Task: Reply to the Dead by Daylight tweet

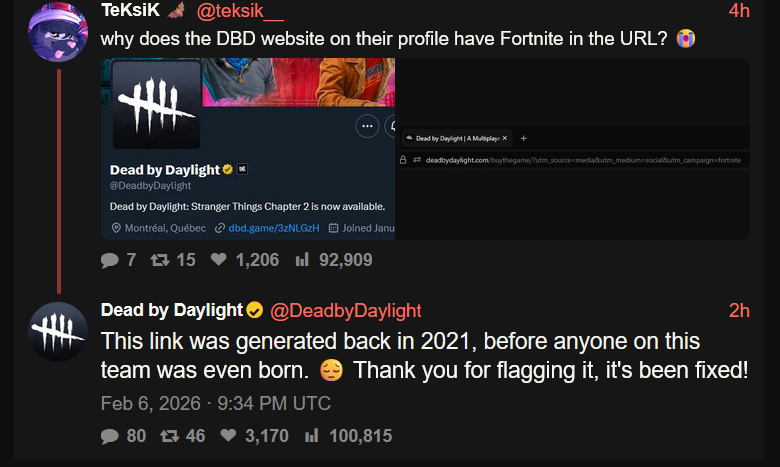Action: pos(109,436)
